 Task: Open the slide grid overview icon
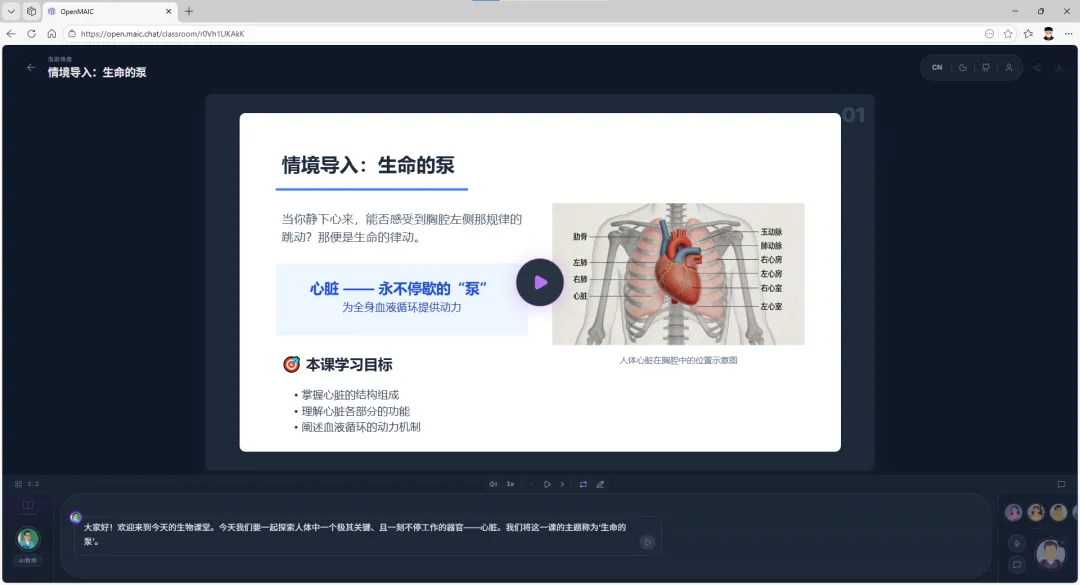pos(19,484)
